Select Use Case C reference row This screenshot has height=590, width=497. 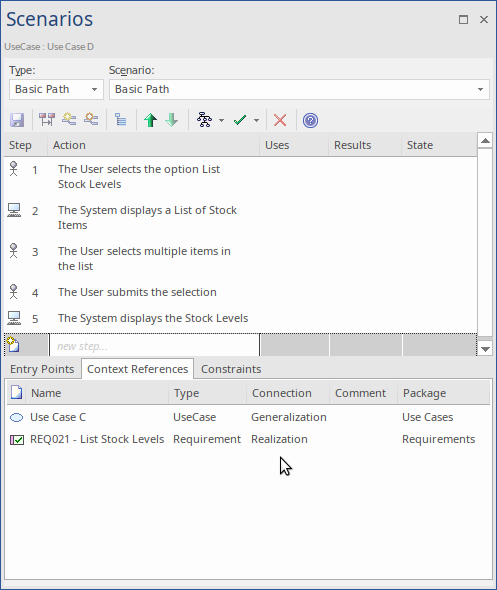(x=248, y=417)
